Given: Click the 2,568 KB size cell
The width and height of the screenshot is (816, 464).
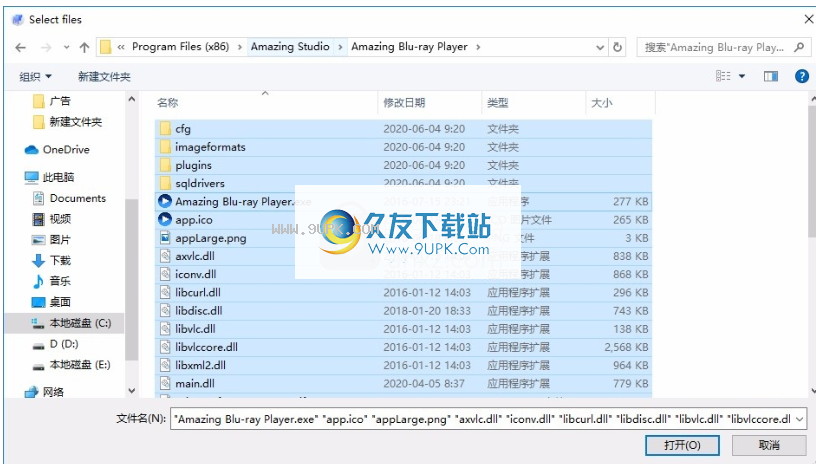Looking at the screenshot, I should [626, 347].
